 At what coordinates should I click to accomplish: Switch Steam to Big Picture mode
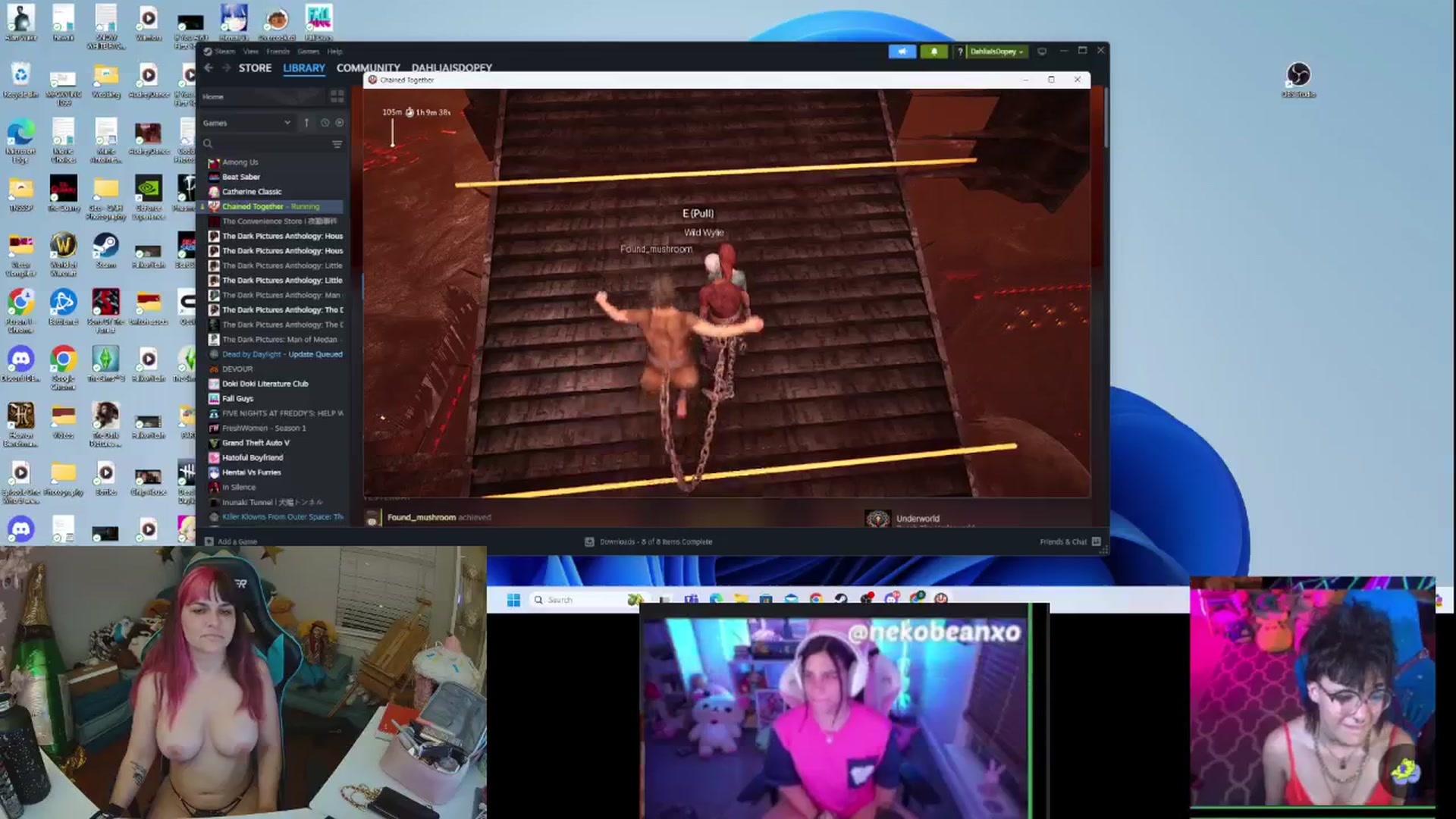pyautogui.click(x=1042, y=52)
